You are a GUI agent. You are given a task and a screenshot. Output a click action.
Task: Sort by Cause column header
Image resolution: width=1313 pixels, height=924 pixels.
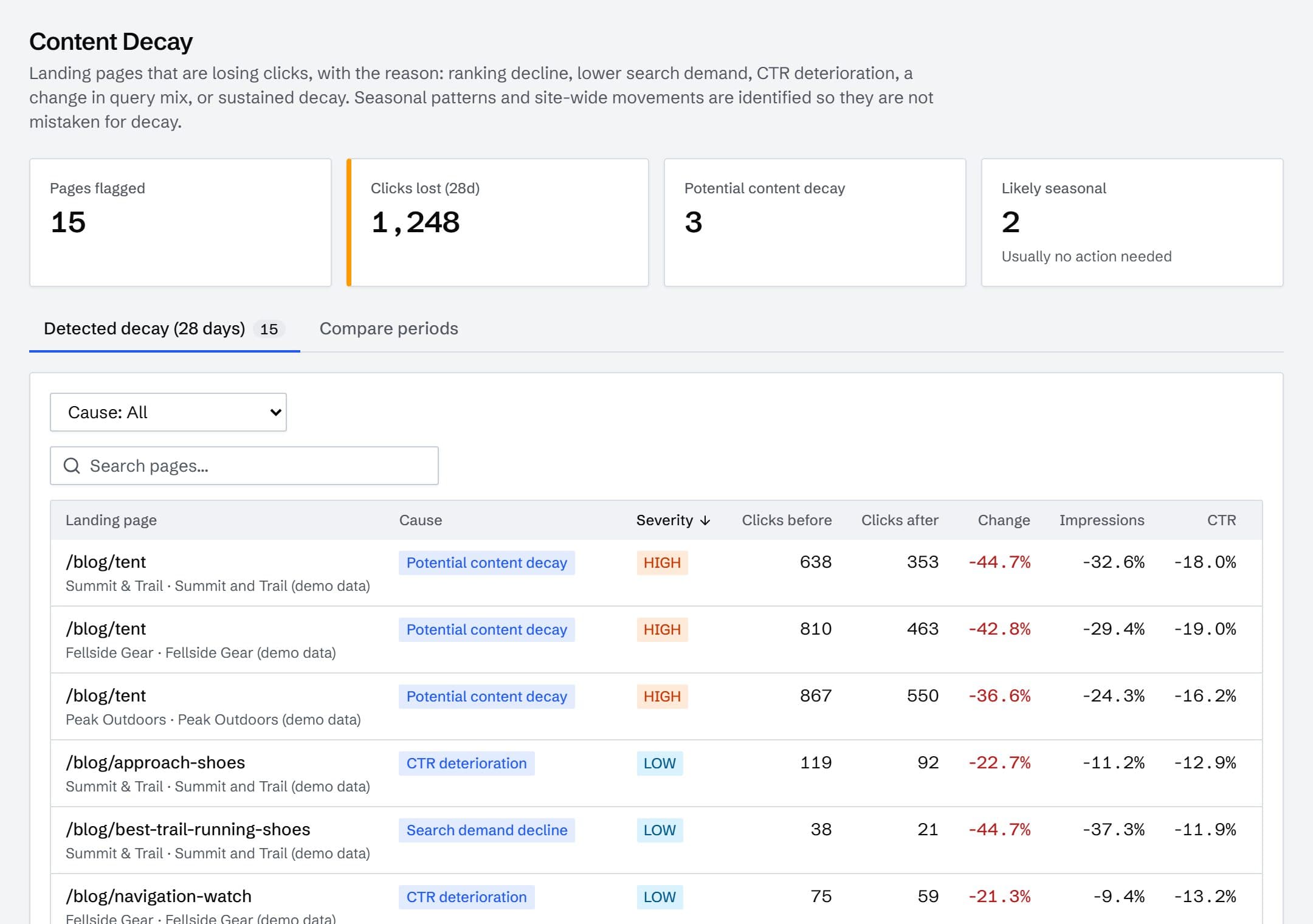pyautogui.click(x=421, y=520)
